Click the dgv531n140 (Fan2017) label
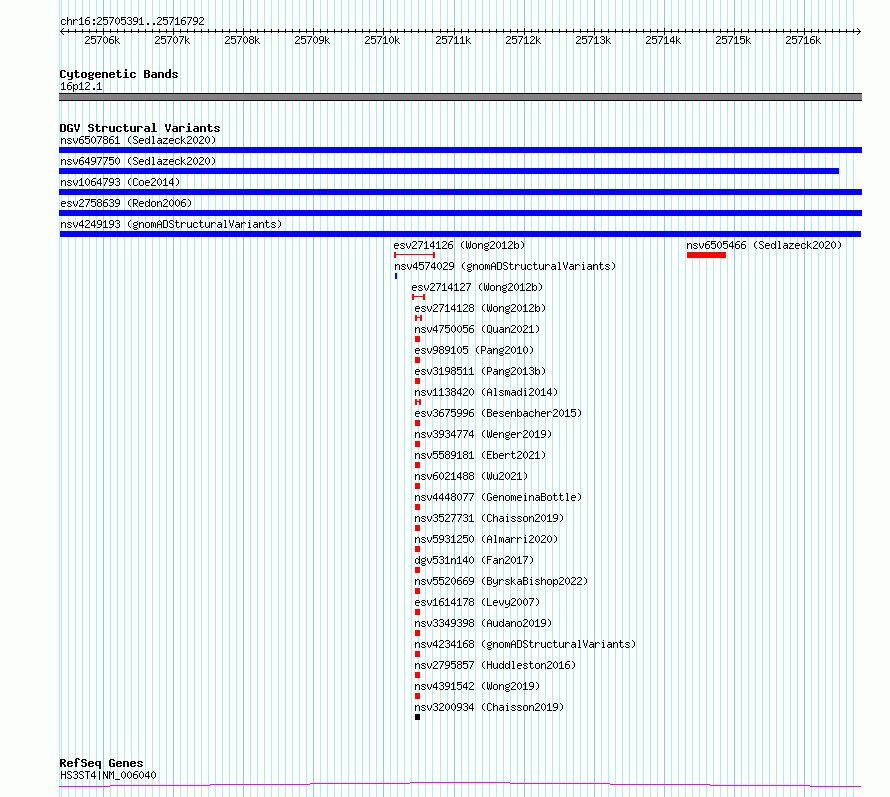 click(x=474, y=560)
